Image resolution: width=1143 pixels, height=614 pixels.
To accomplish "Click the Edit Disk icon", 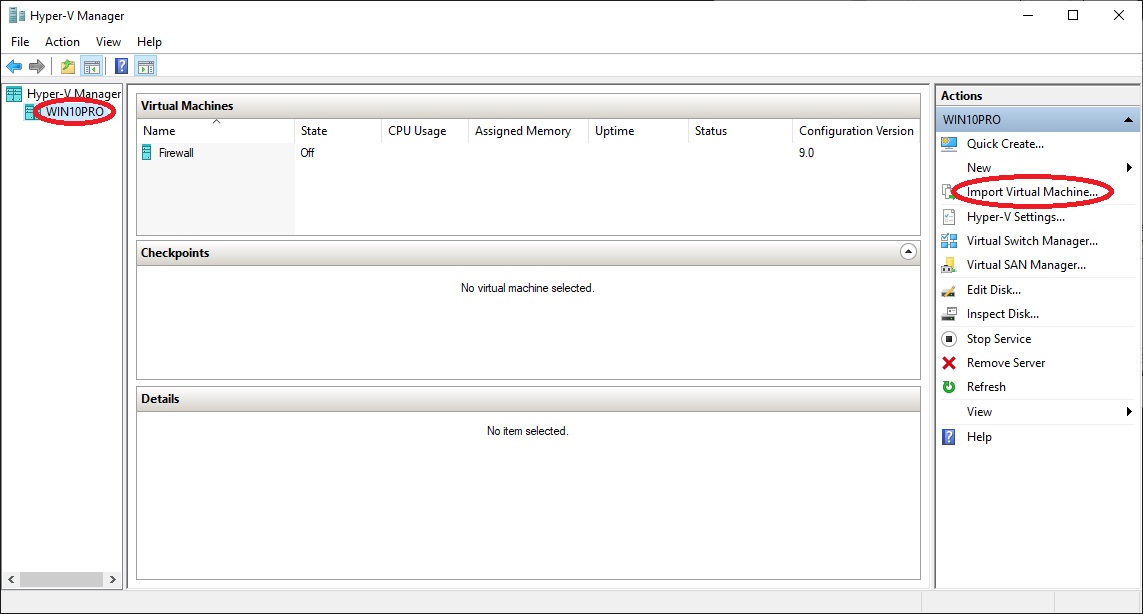I will point(949,290).
